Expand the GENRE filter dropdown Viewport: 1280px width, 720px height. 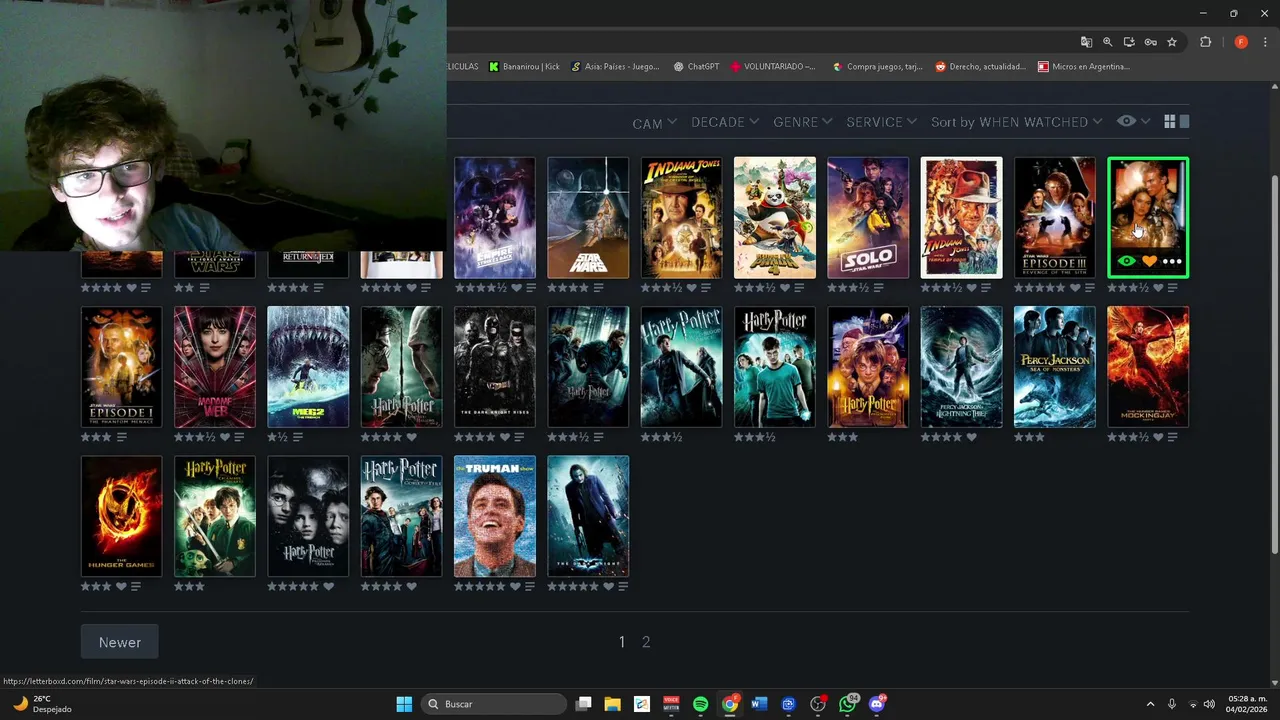[x=803, y=122]
